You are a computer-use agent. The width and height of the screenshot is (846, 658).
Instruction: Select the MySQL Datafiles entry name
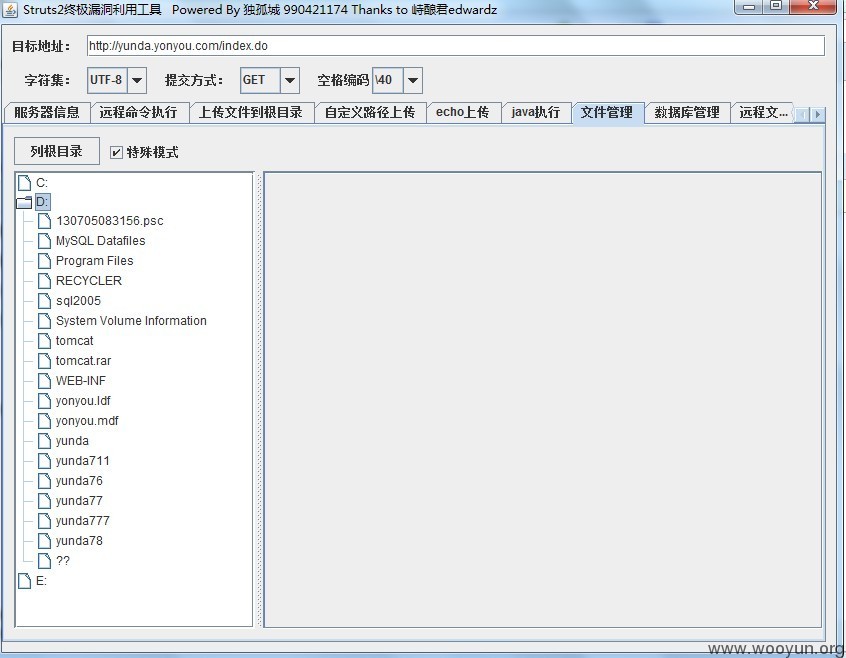(x=100, y=241)
